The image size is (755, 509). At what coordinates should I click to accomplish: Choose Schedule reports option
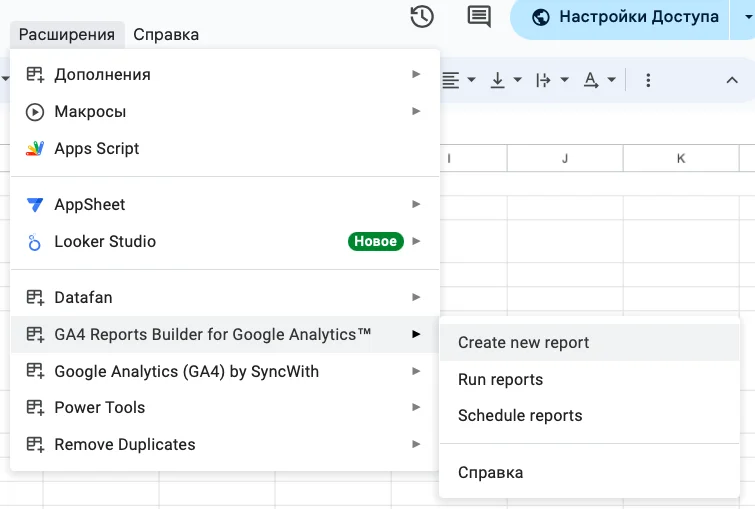tap(520, 416)
